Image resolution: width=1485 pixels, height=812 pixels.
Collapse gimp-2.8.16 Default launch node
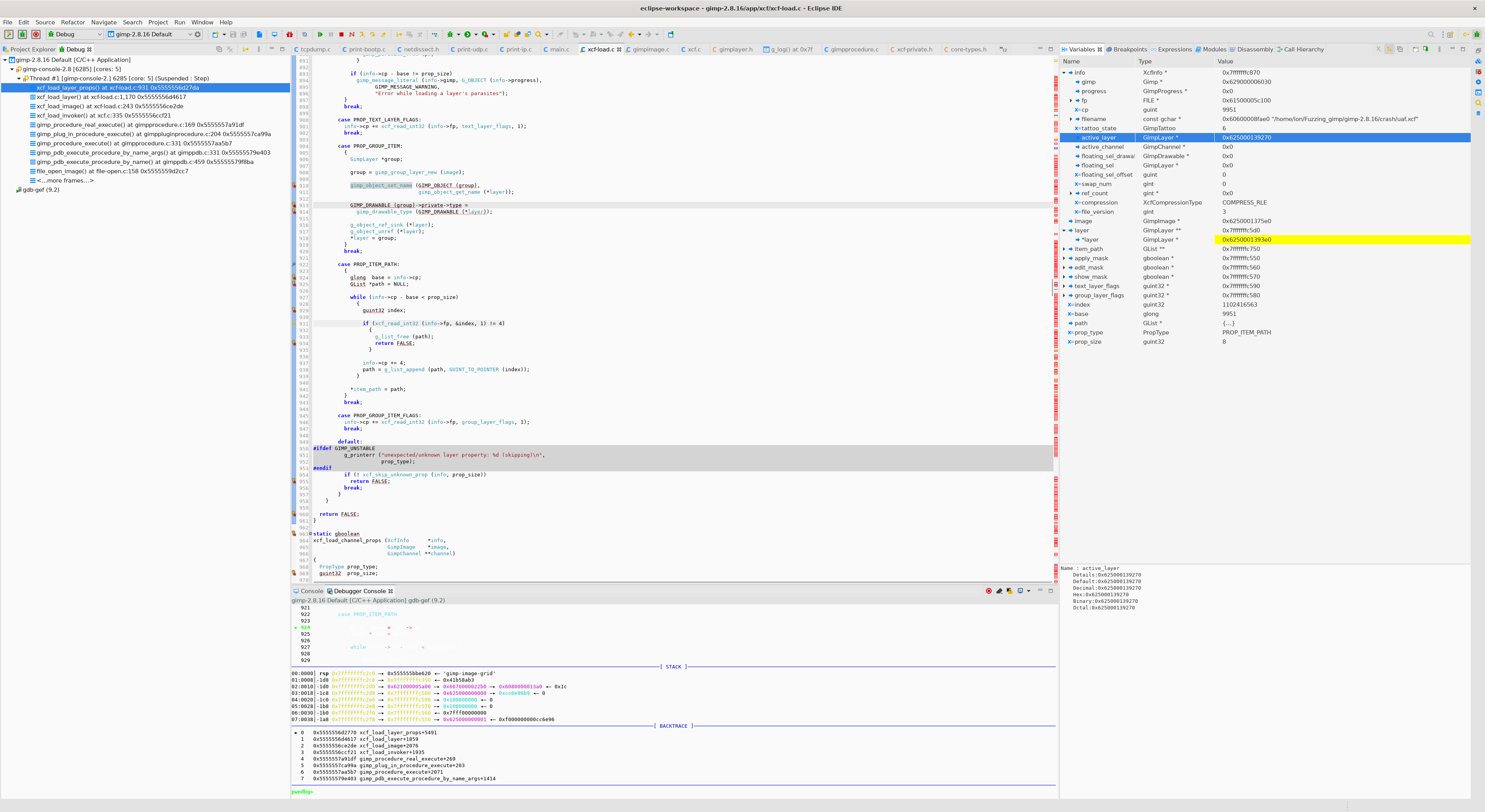(5, 60)
